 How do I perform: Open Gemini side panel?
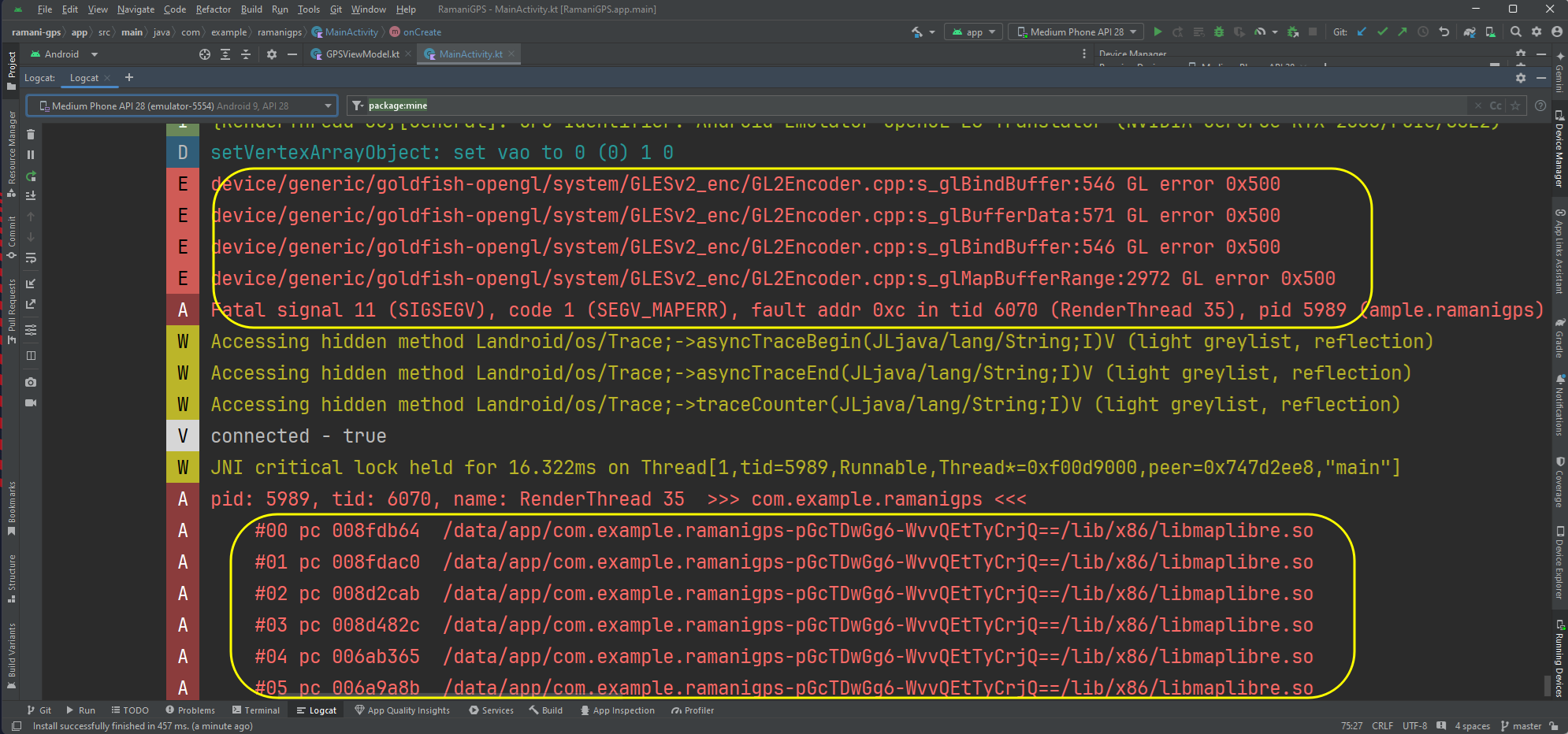[1559, 72]
